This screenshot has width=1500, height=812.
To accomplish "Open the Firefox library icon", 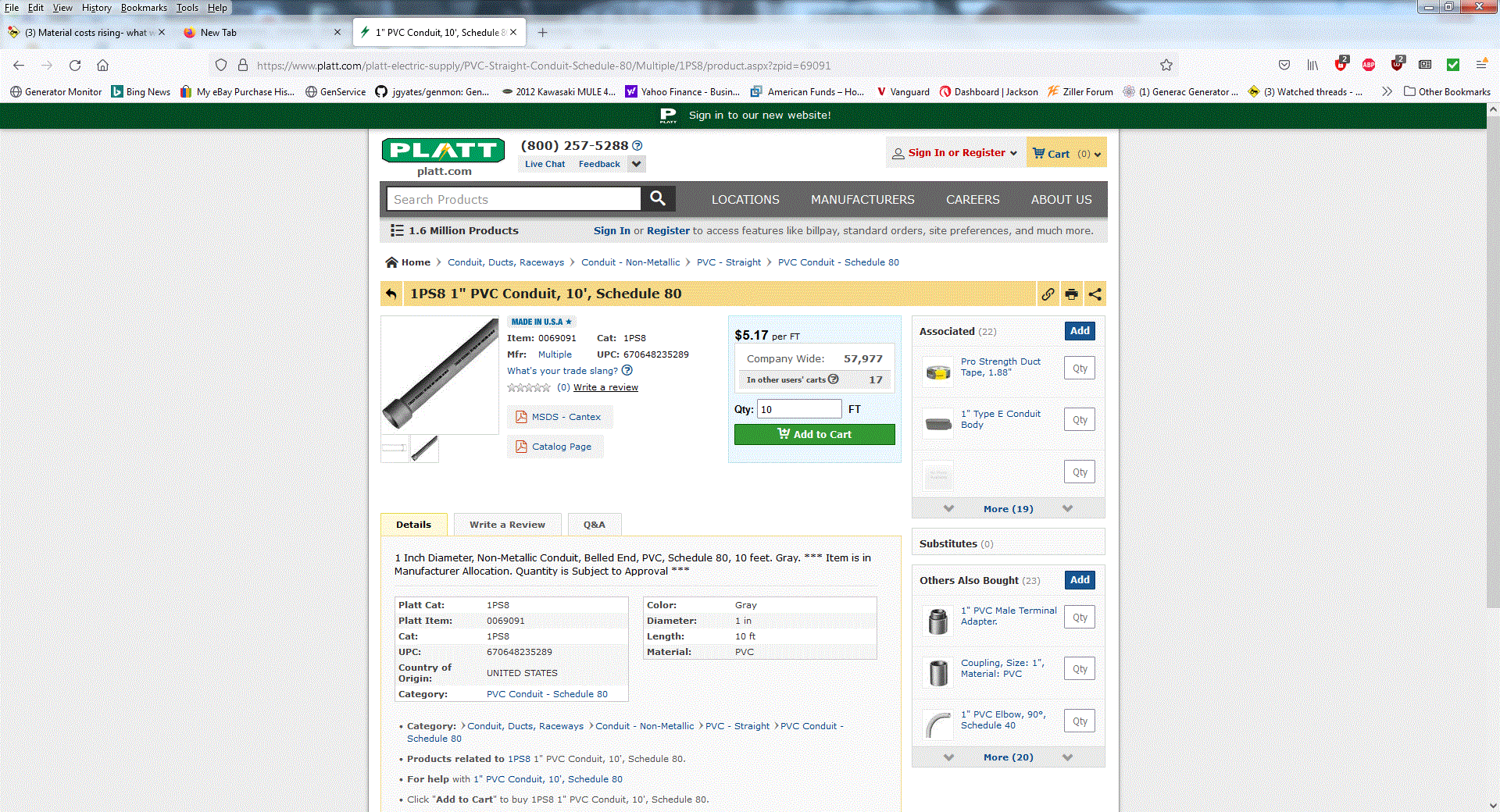I will [x=1312, y=65].
